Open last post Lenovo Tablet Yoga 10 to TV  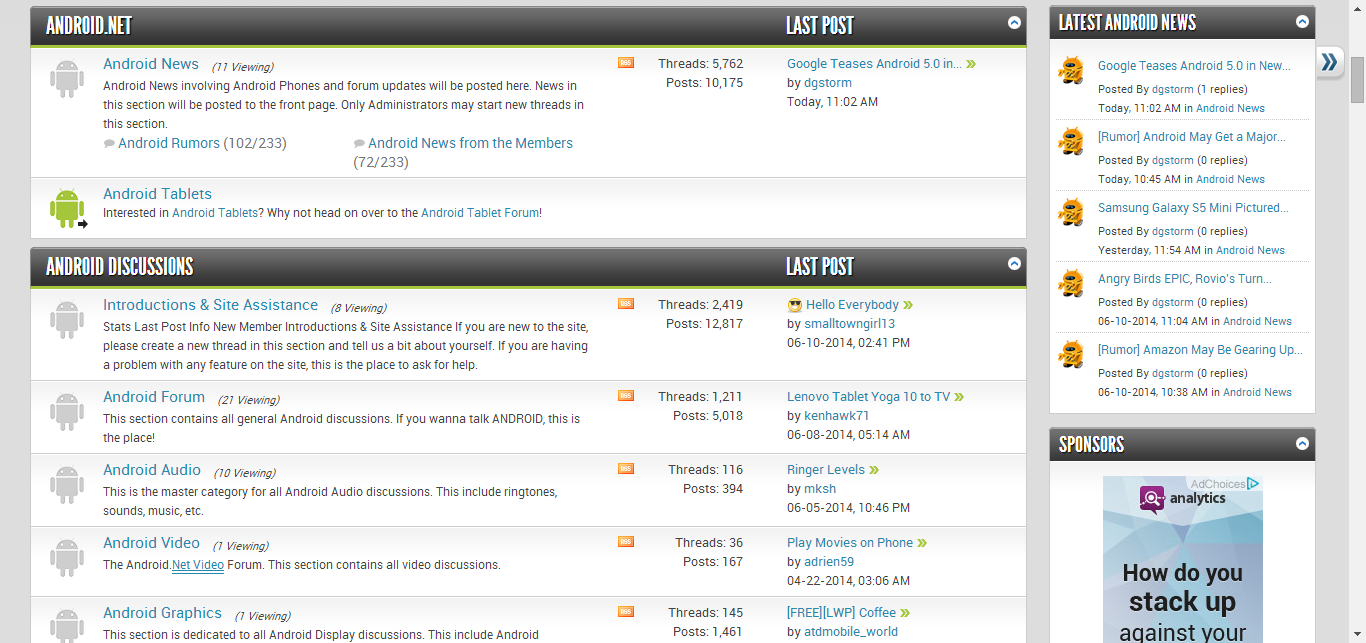pos(868,397)
